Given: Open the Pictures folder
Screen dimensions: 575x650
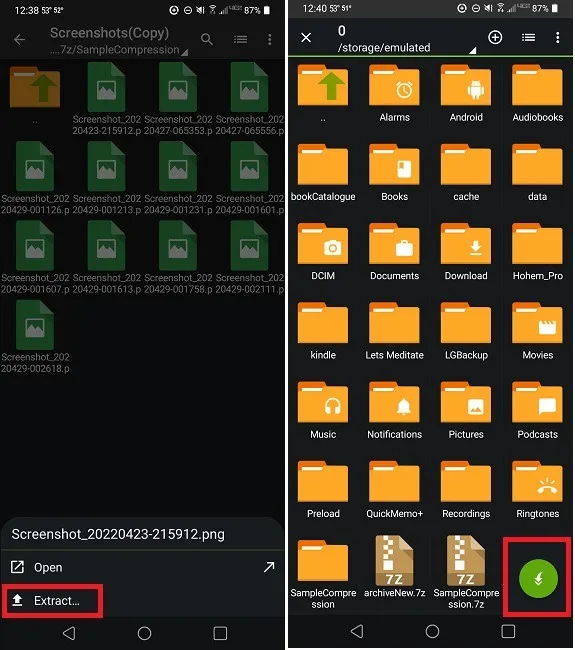Looking at the screenshot, I should (x=466, y=411).
